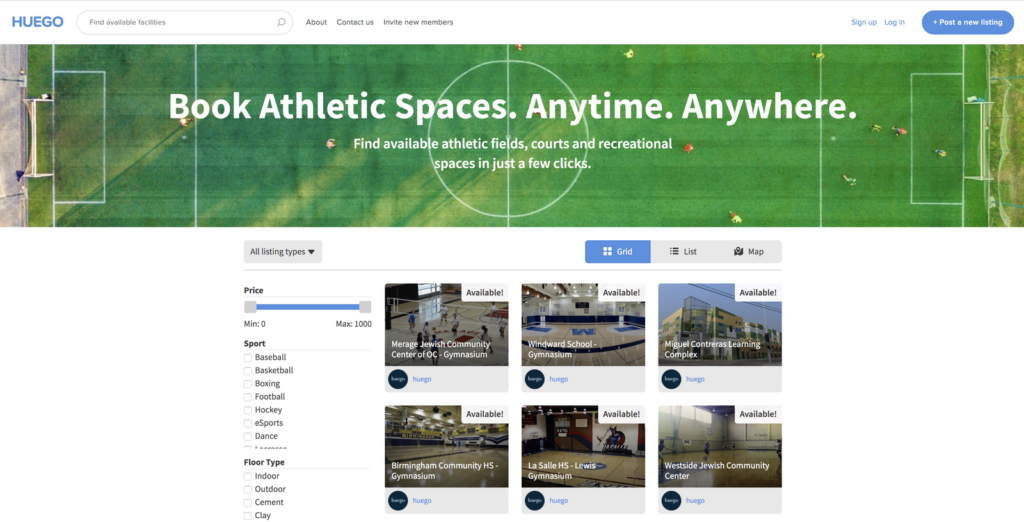1024x522 pixels.
Task: Open the All listing types dropdown
Action: tap(283, 252)
